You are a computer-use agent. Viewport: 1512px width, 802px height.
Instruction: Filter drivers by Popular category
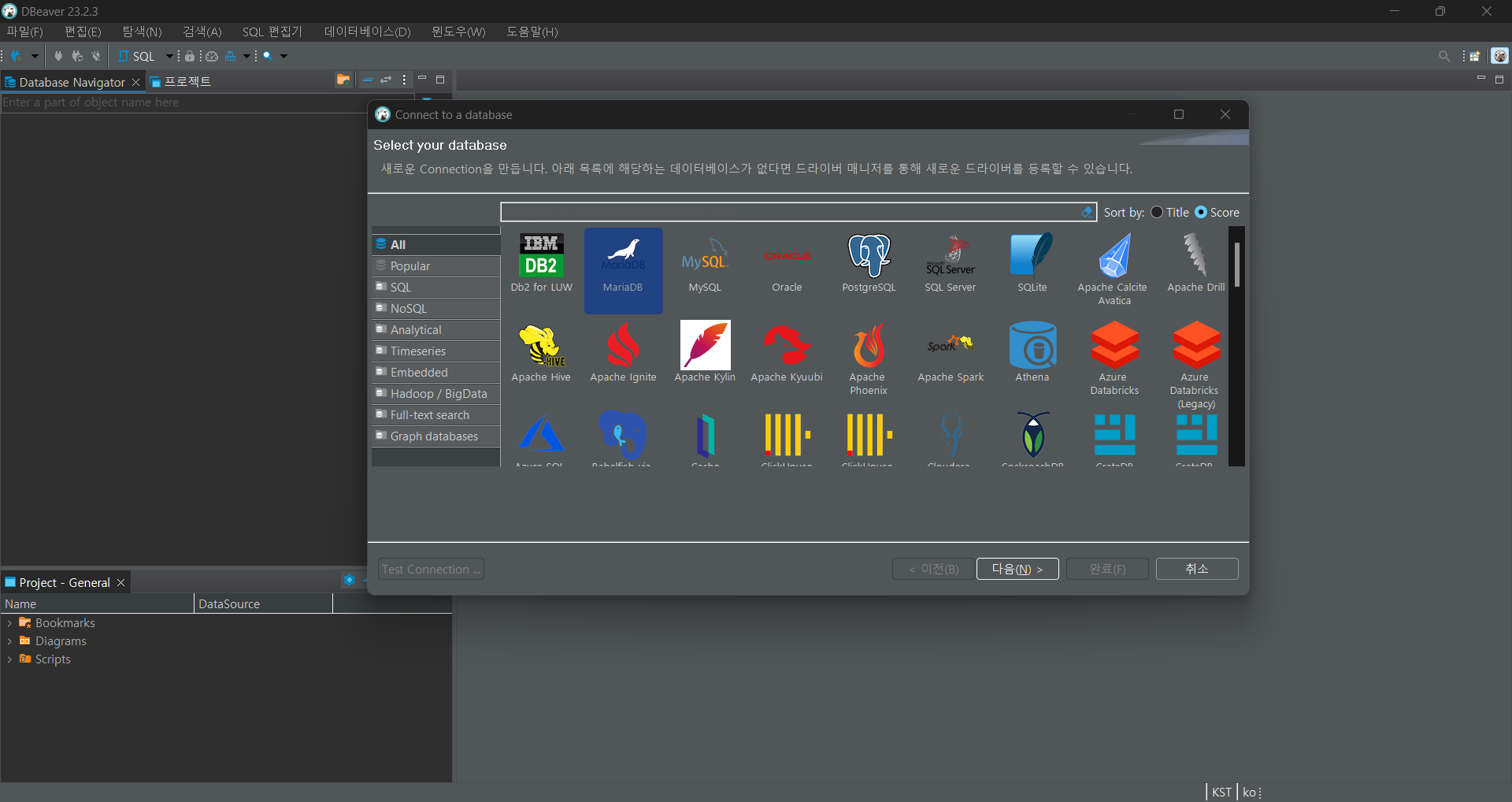(436, 266)
